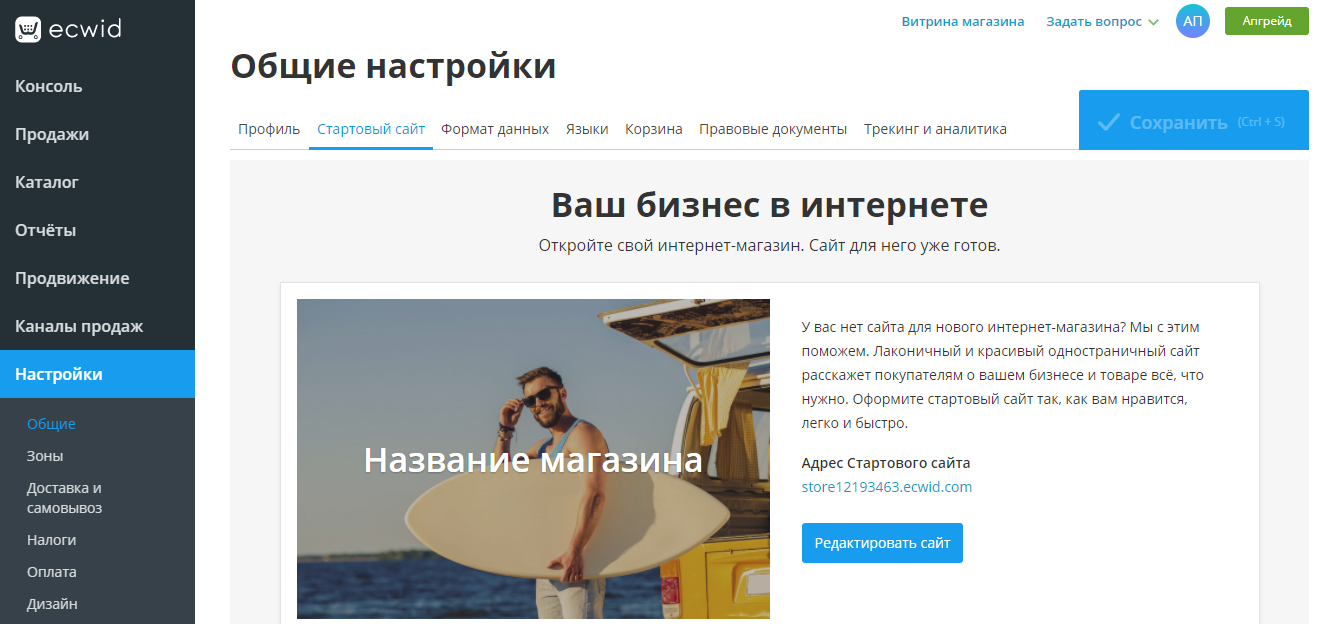Click the surfer preview image
Viewport: 1322px width, 624px height.
(x=533, y=459)
